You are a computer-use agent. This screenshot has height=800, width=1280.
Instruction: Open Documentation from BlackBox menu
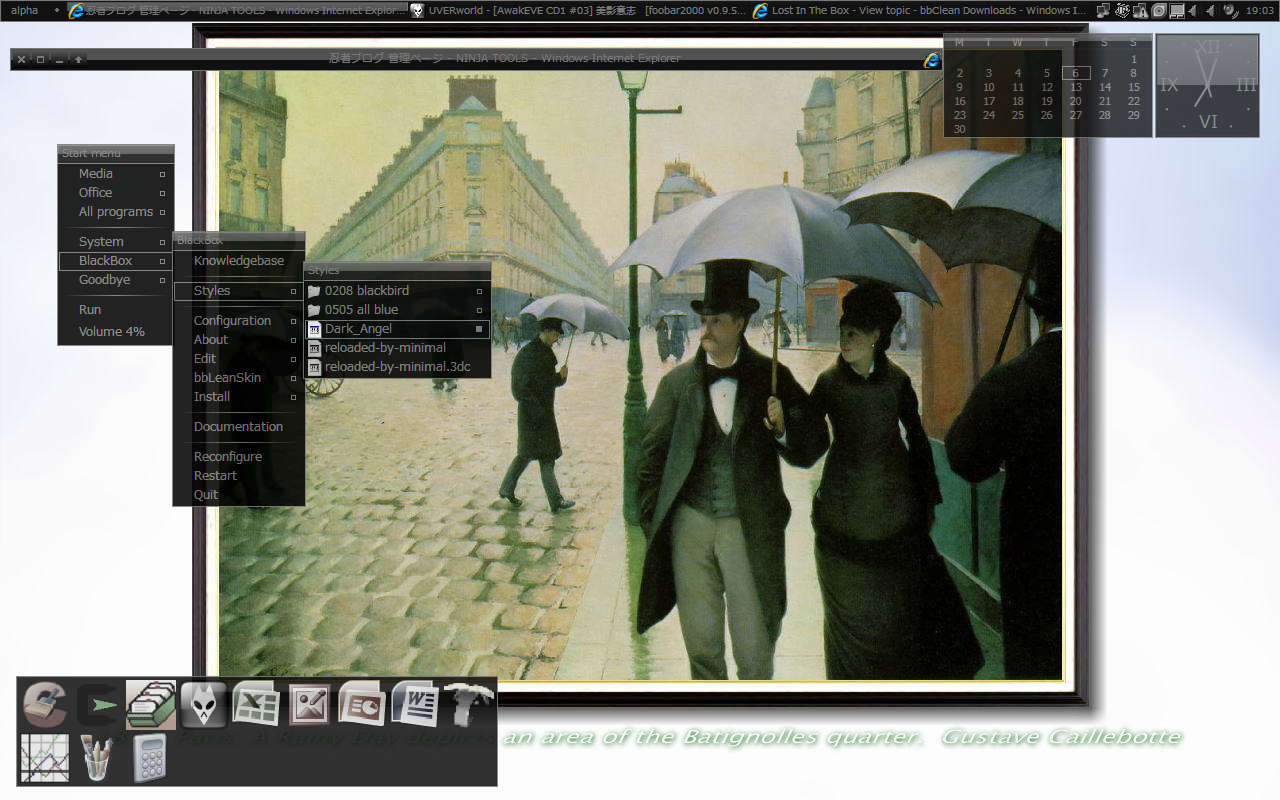239,427
